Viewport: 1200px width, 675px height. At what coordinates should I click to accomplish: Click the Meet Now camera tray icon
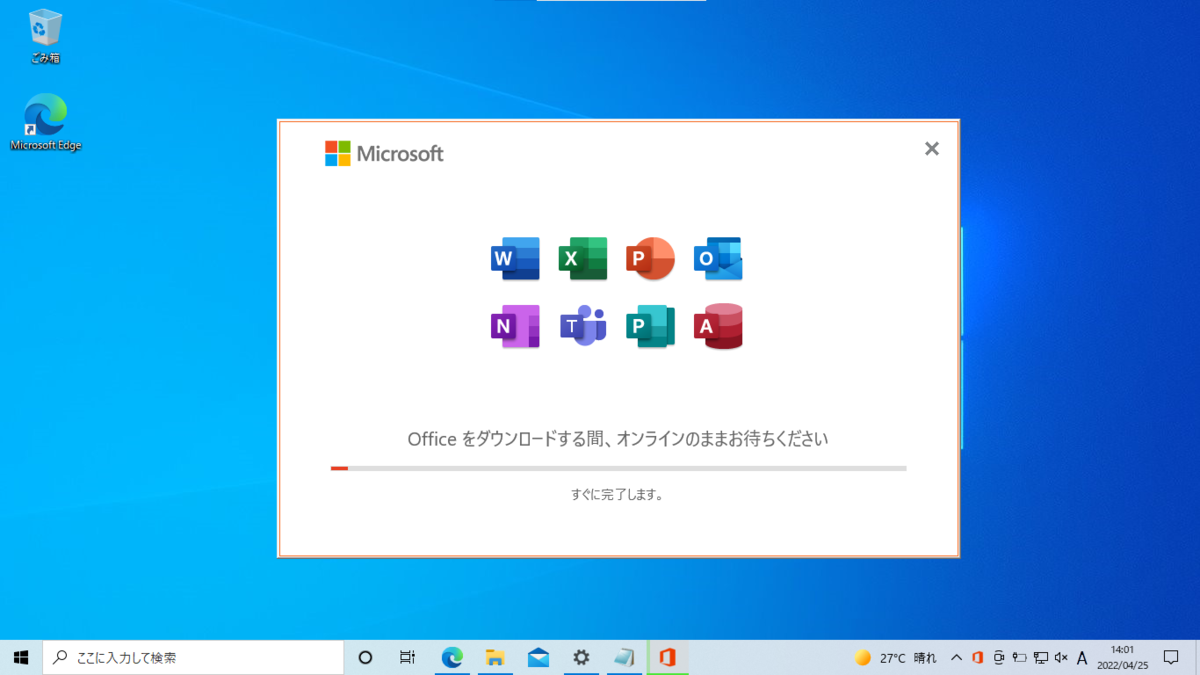click(x=998, y=657)
